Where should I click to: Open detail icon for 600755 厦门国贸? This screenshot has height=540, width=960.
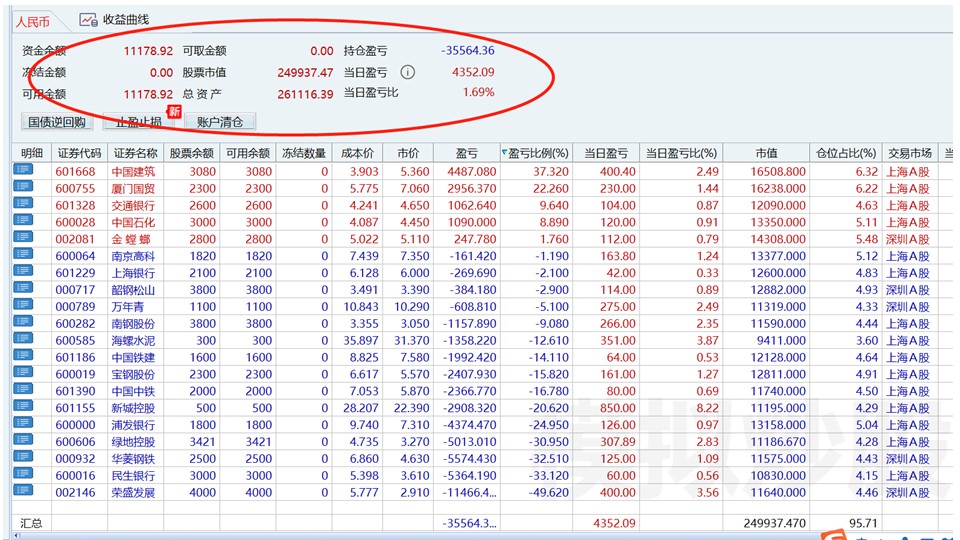click(23, 187)
